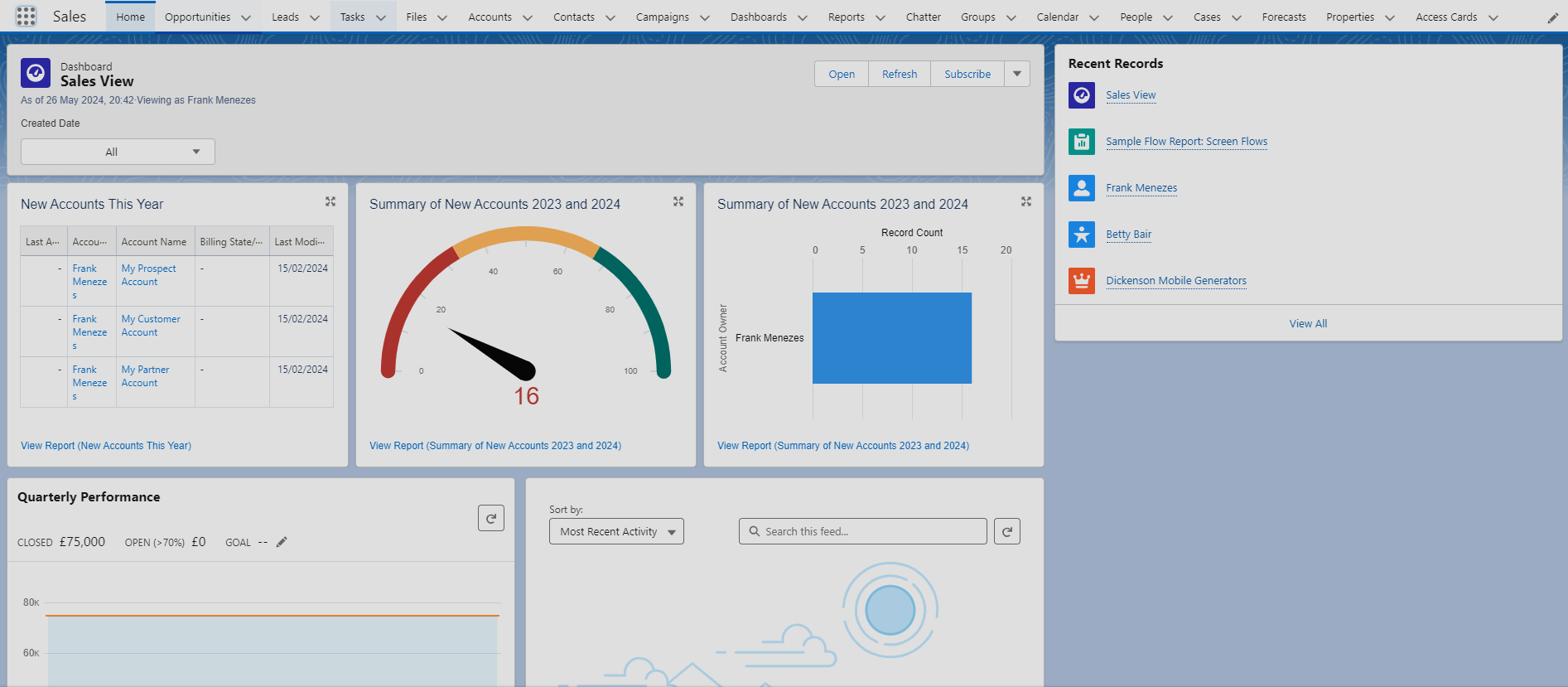Open View Report link under bar chart
This screenshot has width=1568, height=687.
[x=843, y=446]
